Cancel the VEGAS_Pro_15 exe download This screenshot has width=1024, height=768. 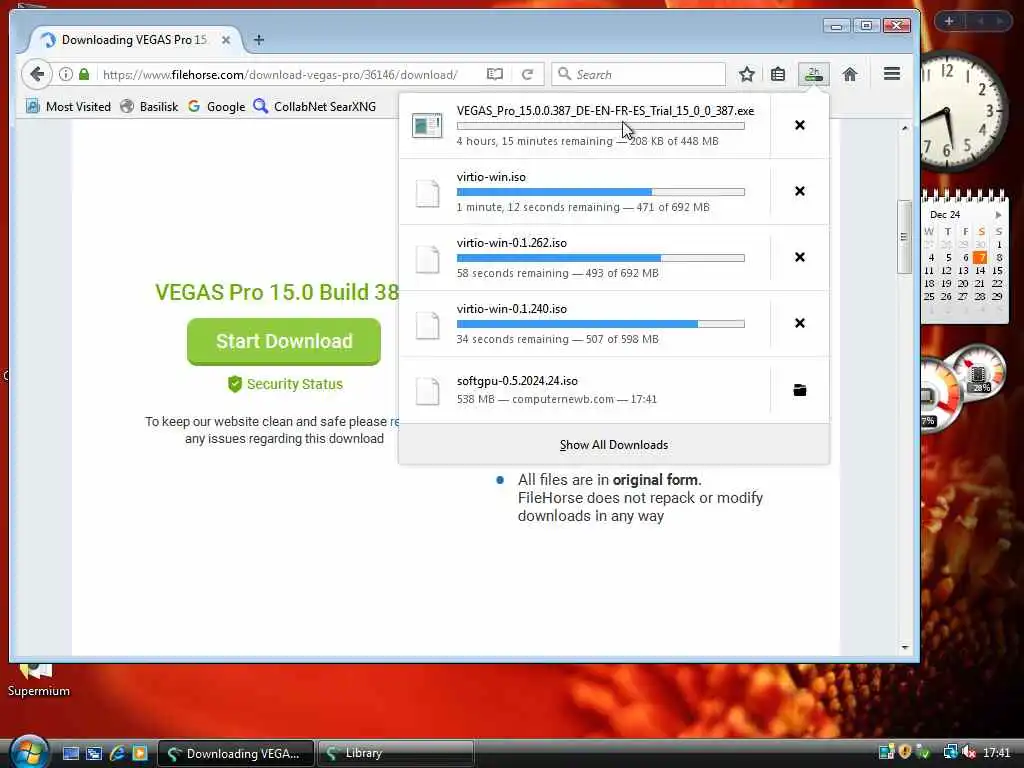click(x=799, y=125)
